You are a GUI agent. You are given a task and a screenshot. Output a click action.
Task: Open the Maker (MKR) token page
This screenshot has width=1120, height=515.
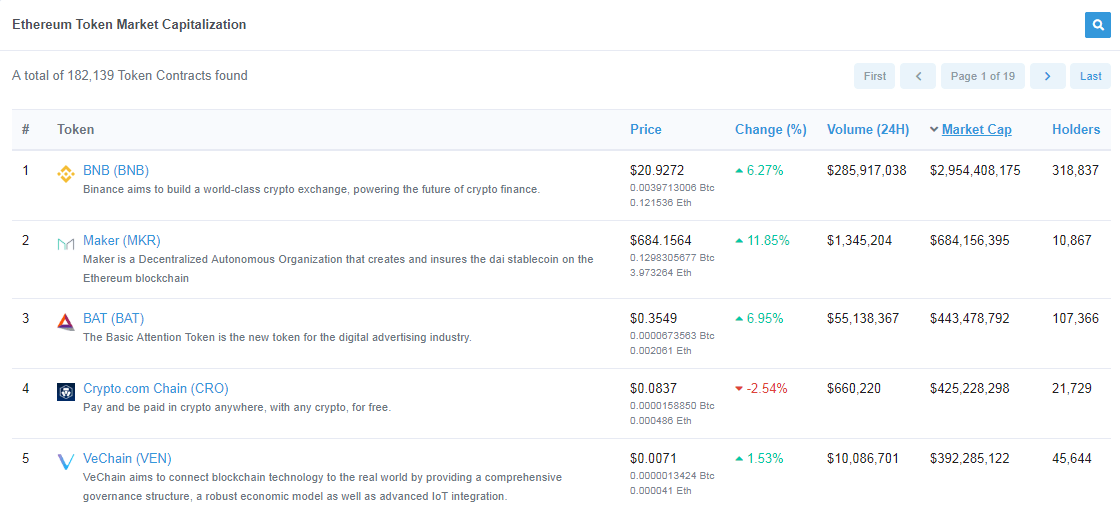coord(121,240)
